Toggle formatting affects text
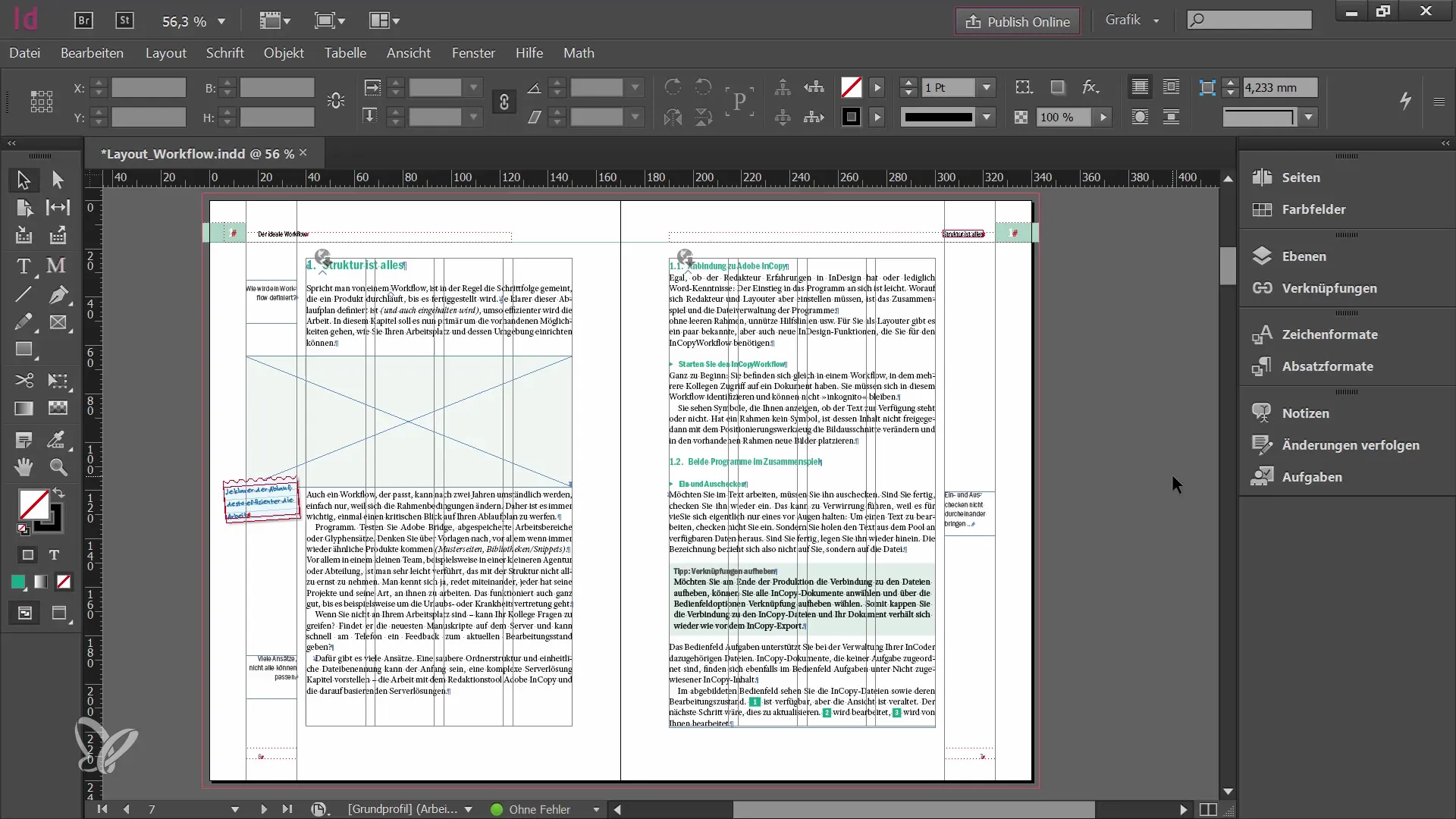 pos(55,554)
